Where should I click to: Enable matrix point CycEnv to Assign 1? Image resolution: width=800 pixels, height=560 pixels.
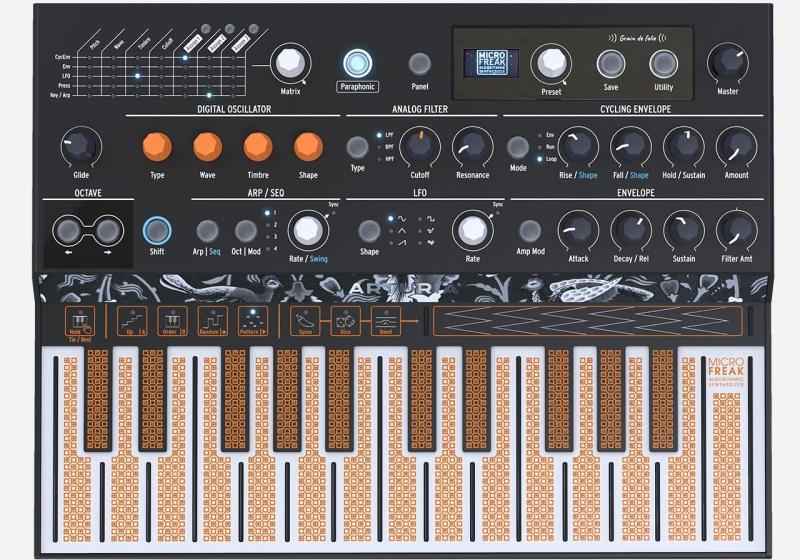[x=185, y=58]
